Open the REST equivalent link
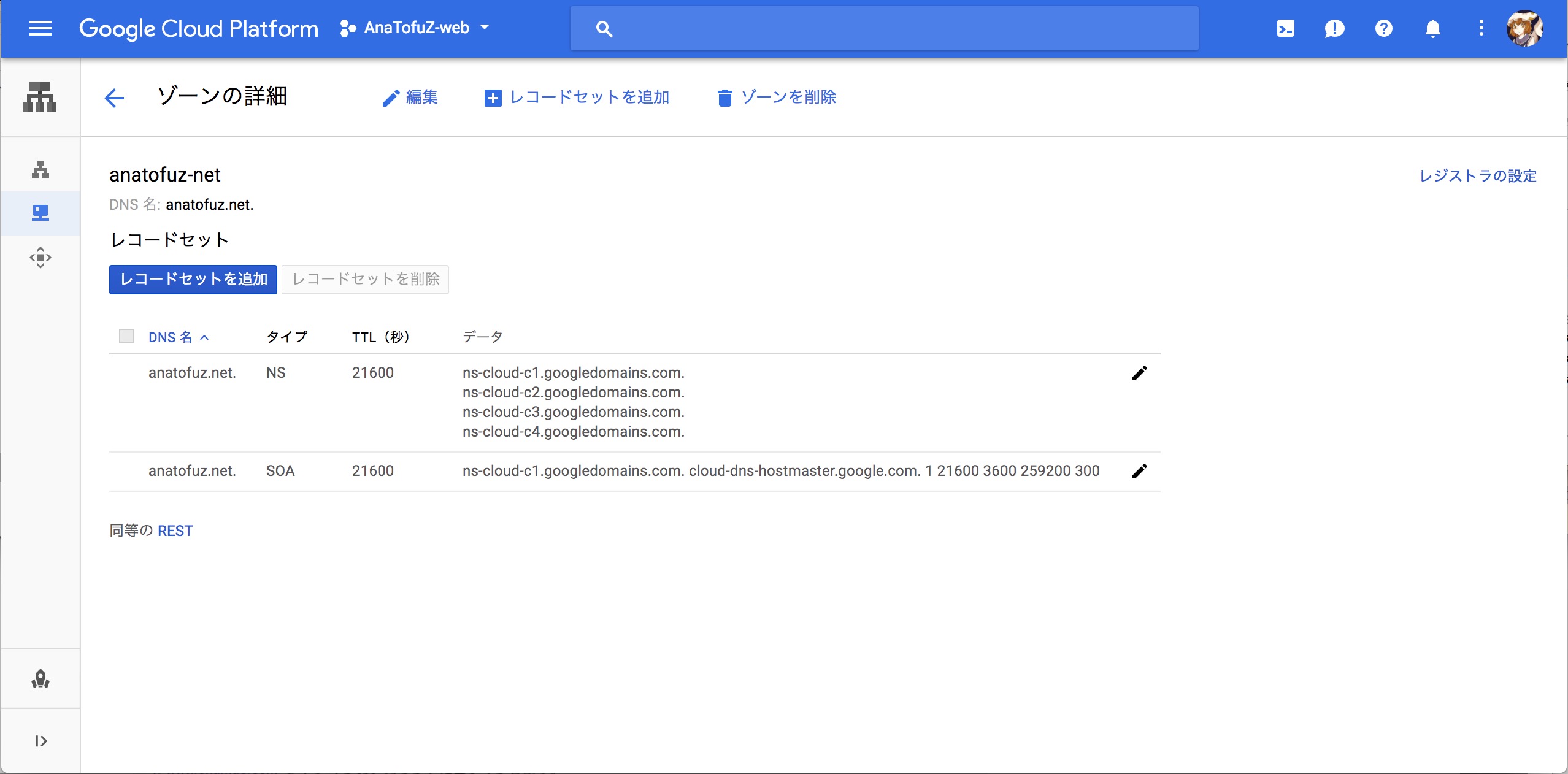Image resolution: width=1568 pixels, height=774 pixels. (x=175, y=531)
